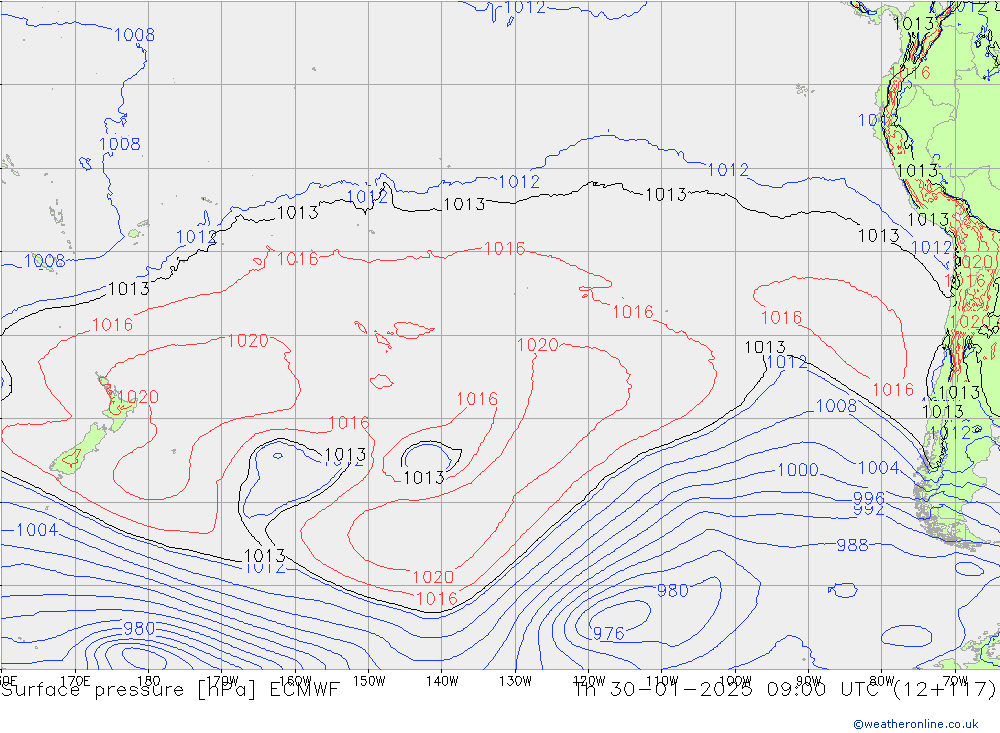The width and height of the screenshot is (1000, 733).
Task: Select the 976 low pressure label
Action: 608,633
